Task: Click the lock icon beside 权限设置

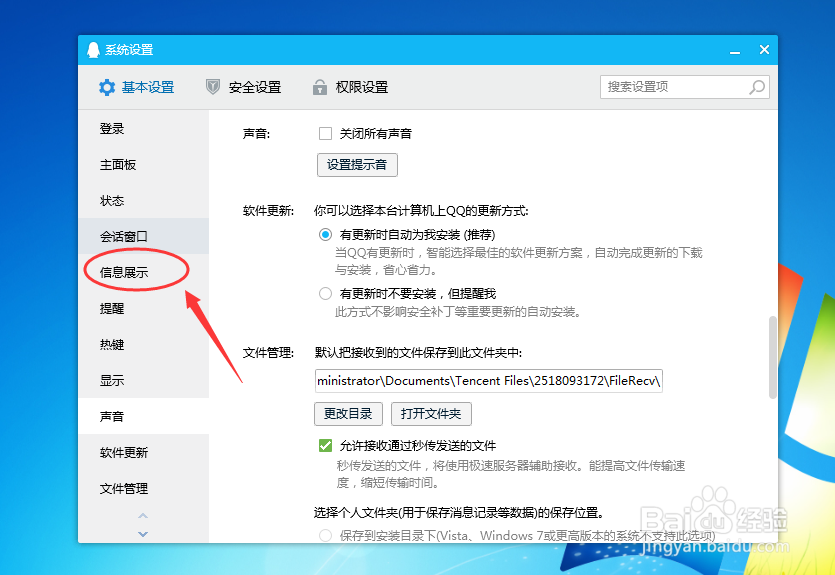Action: [320, 87]
